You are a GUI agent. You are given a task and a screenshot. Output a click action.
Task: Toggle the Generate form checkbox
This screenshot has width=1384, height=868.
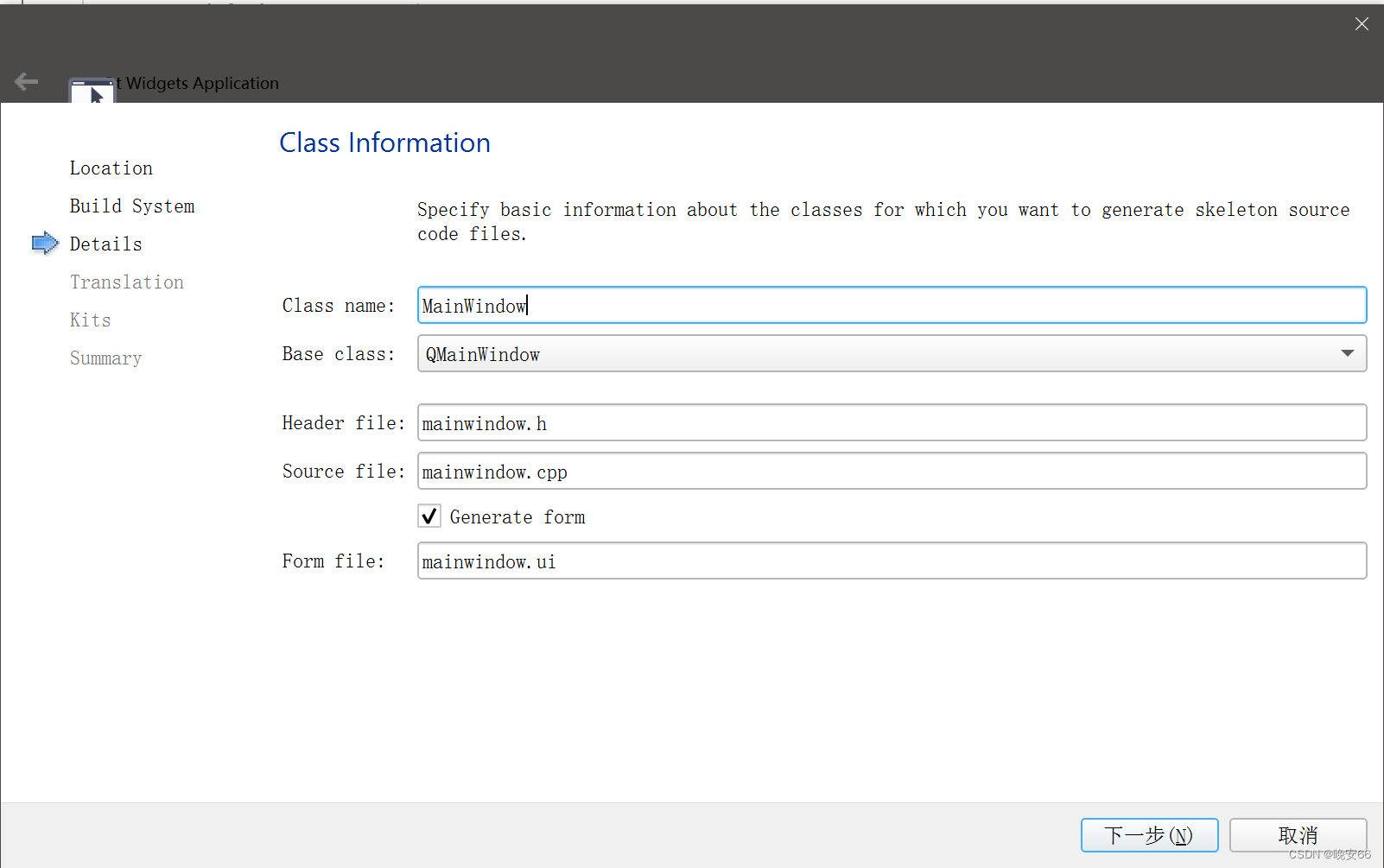(x=429, y=516)
